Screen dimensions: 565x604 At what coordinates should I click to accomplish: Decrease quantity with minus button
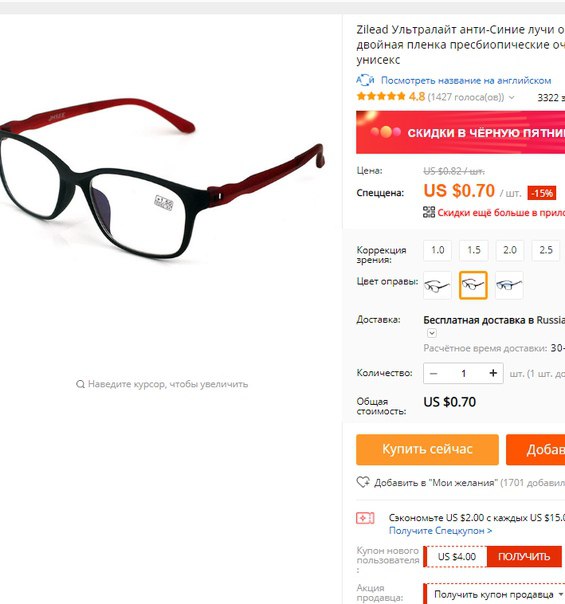(x=433, y=373)
